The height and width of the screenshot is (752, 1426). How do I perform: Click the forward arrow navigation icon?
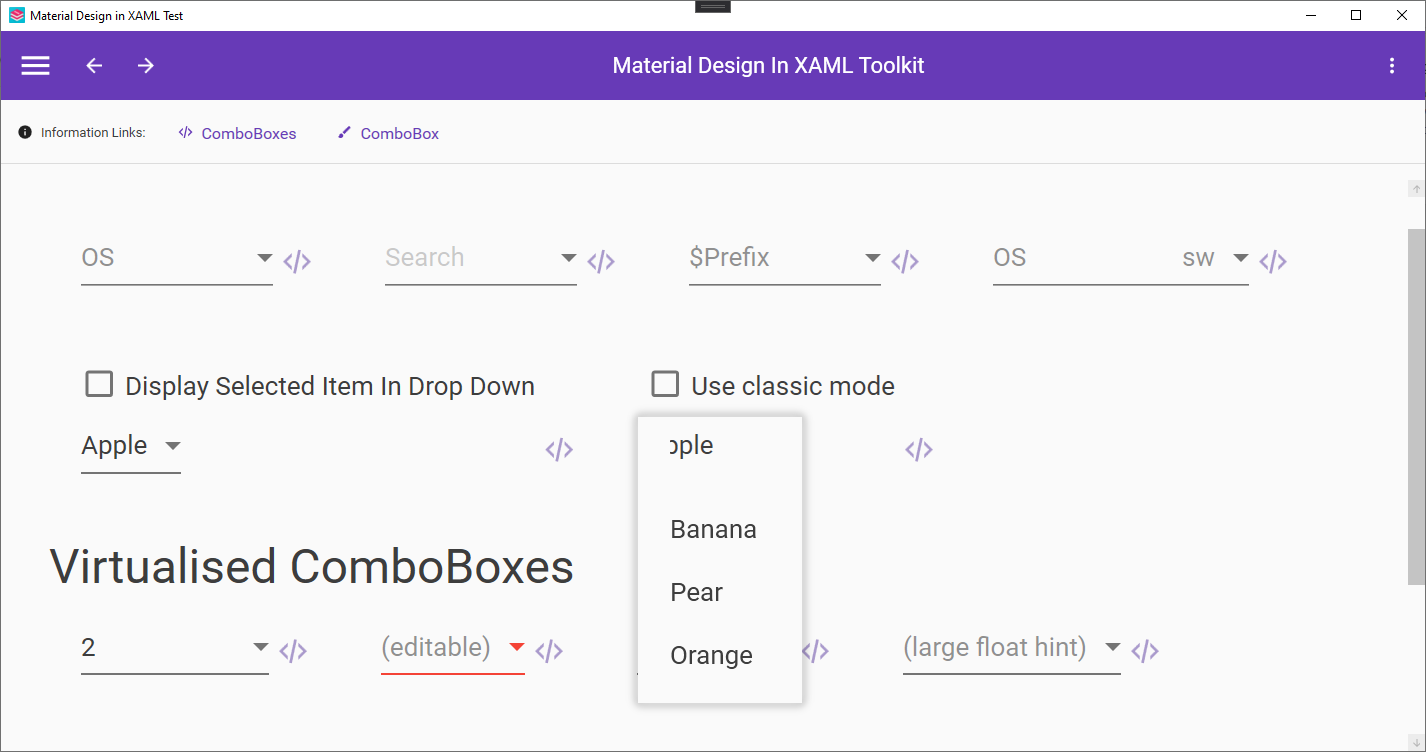145,65
